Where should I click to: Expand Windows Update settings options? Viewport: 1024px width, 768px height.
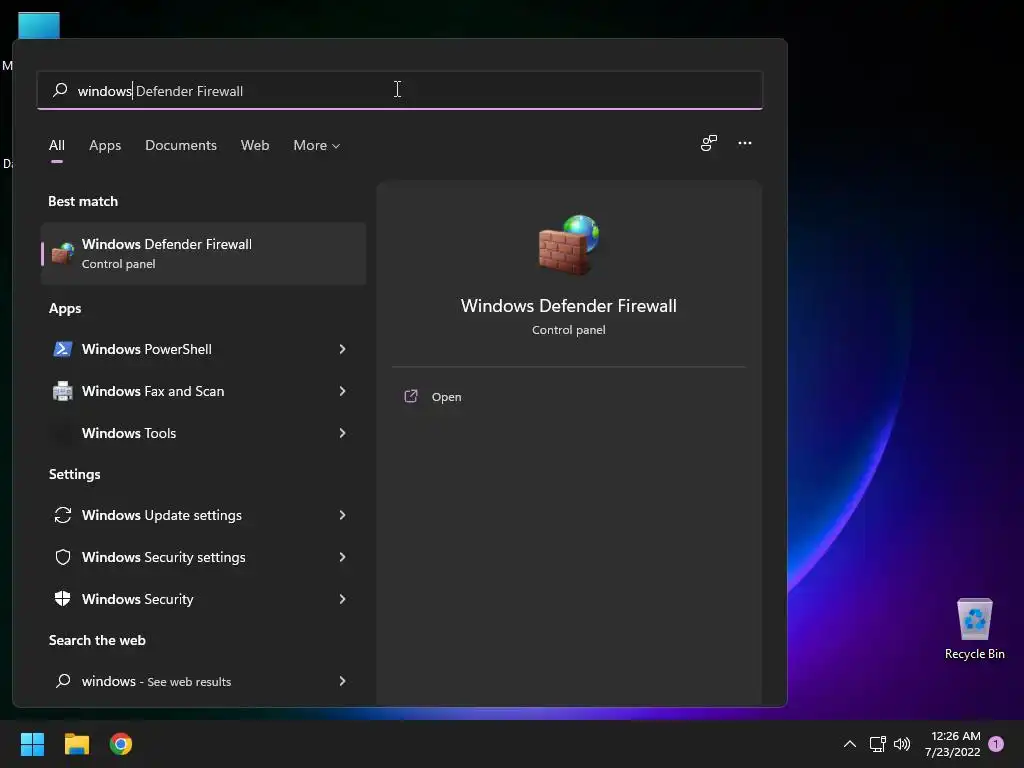(342, 515)
